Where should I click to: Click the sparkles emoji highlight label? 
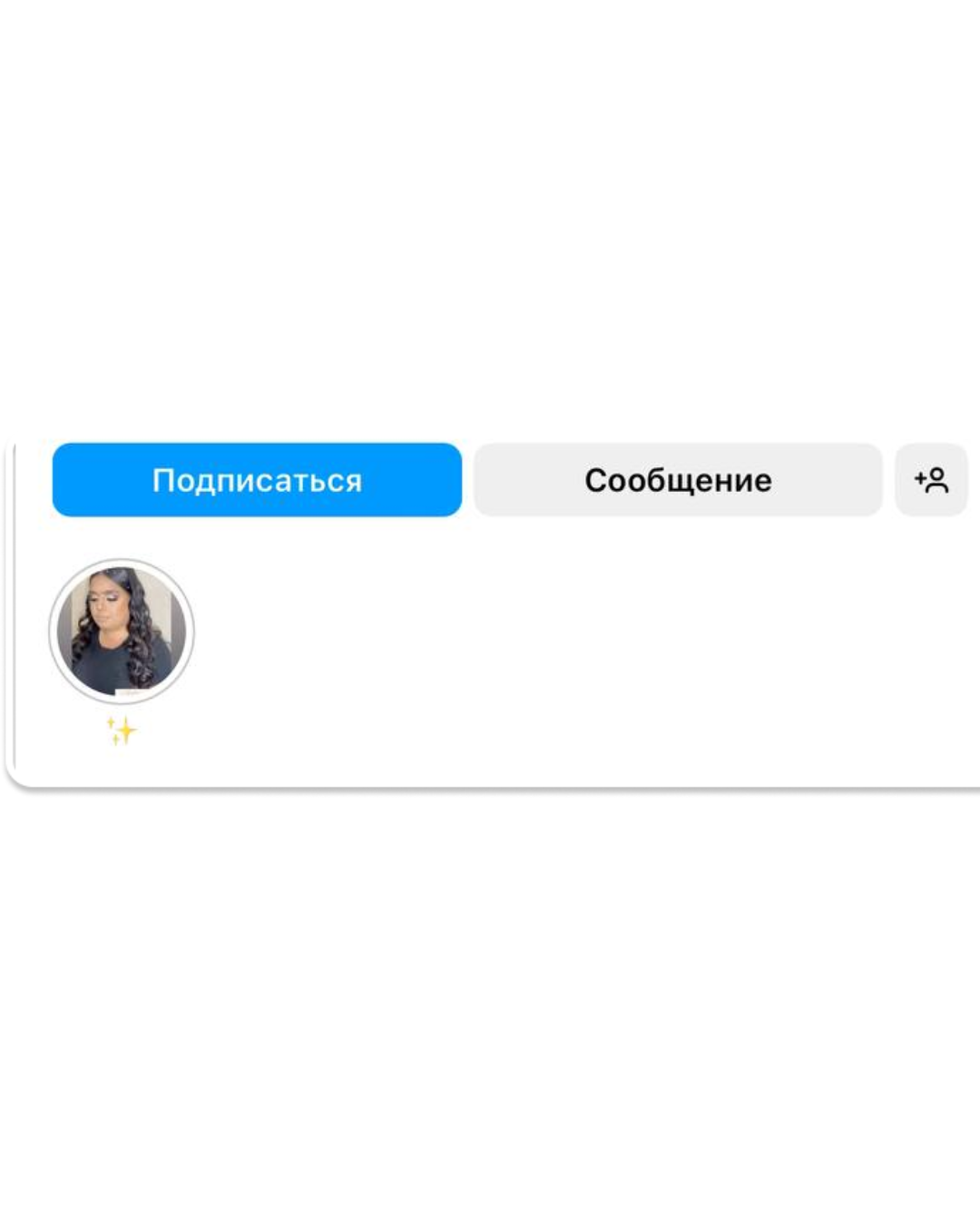point(122,730)
